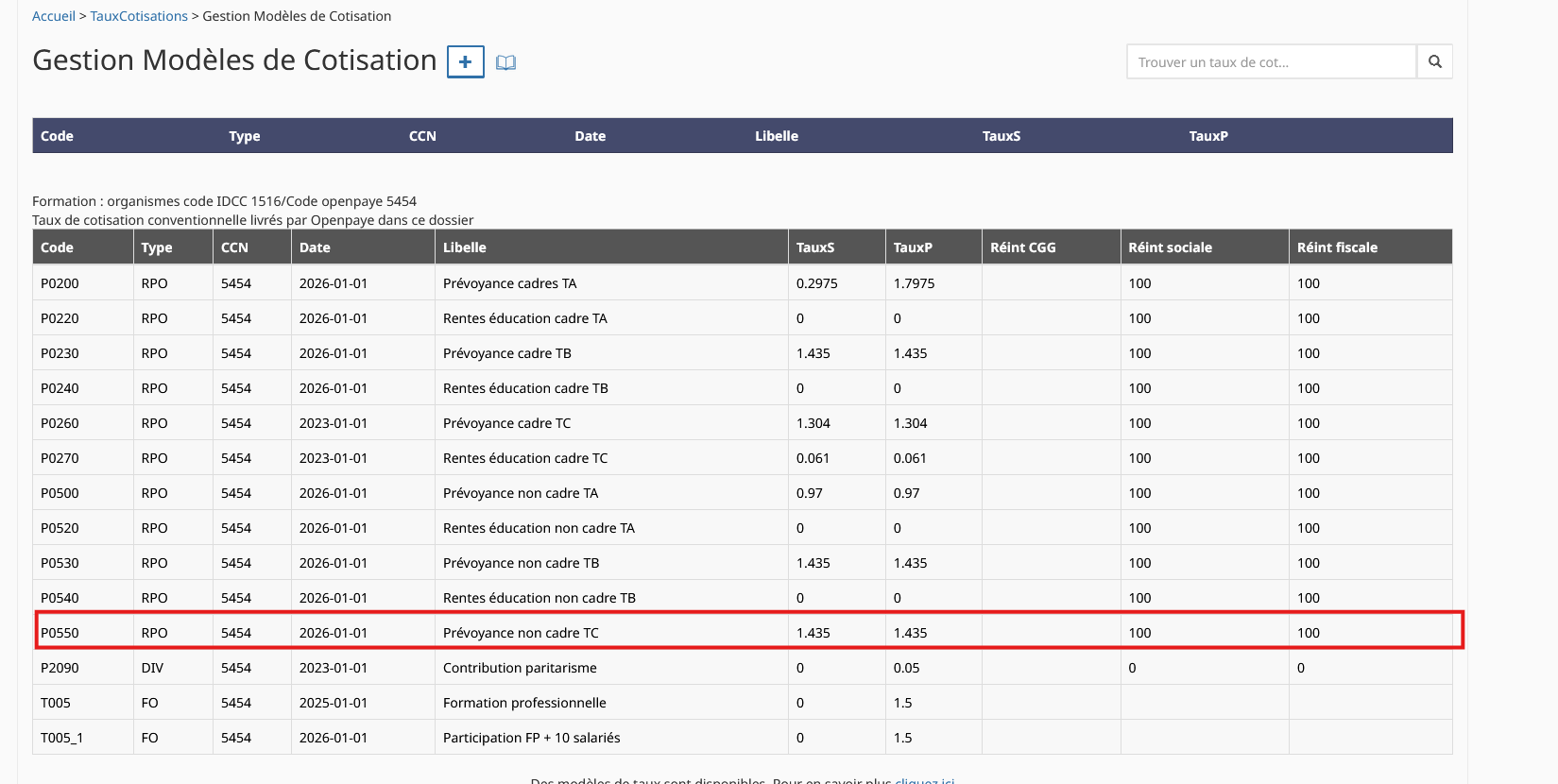The height and width of the screenshot is (784, 1558).
Task: Click 'Rentes éducation cadre TA' label
Action: [525, 318]
